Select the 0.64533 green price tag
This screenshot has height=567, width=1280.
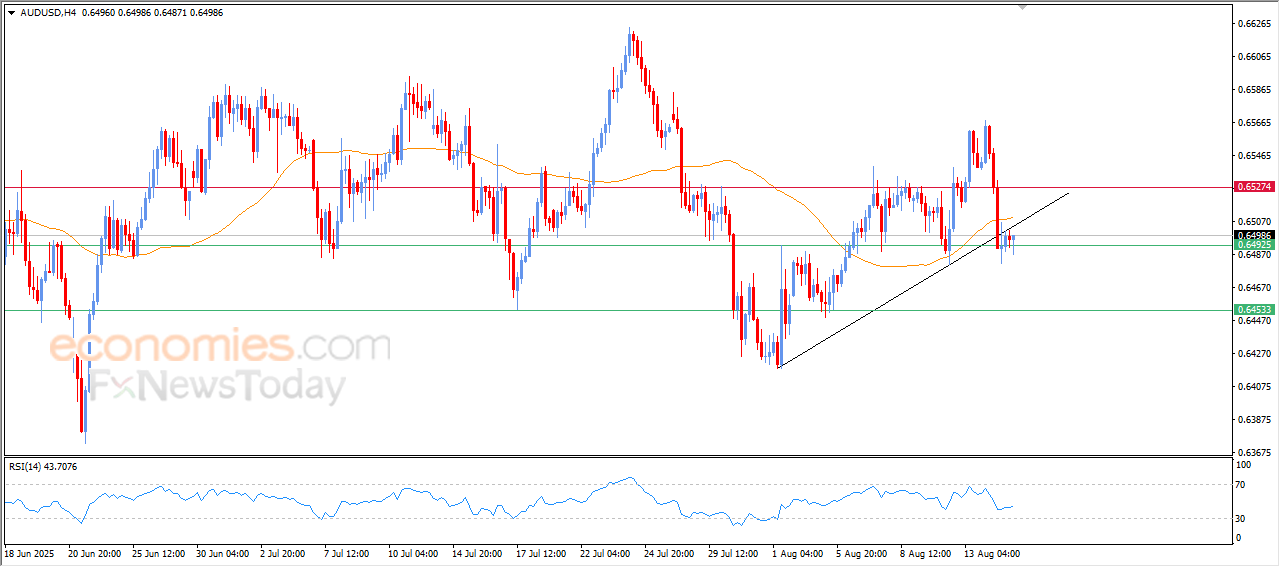click(x=1254, y=310)
